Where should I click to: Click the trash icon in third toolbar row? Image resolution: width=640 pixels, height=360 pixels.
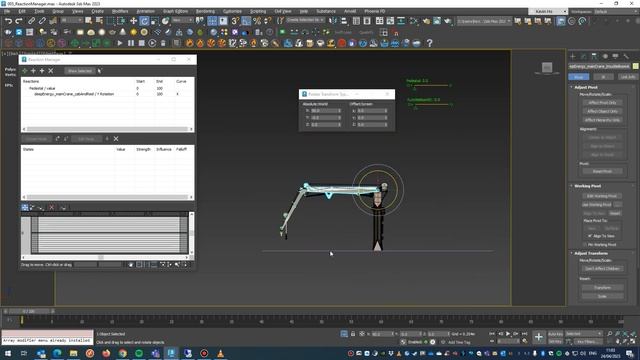[163, 43]
